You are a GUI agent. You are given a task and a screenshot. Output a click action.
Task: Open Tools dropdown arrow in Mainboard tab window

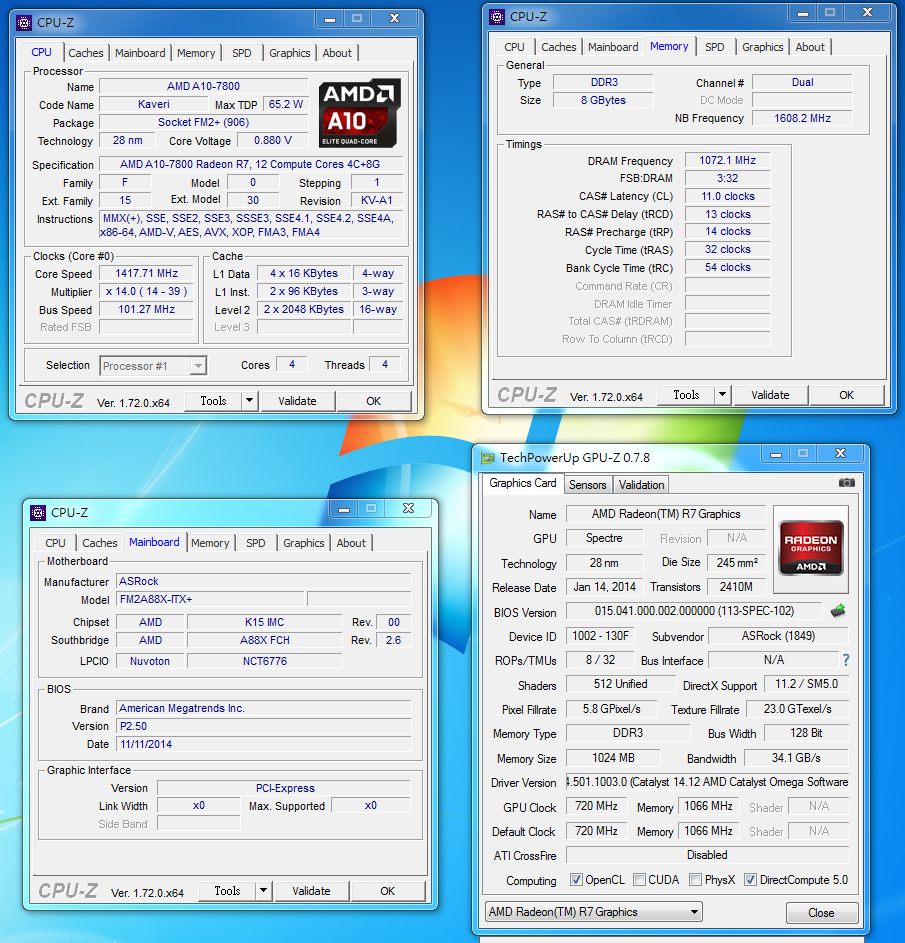[x=263, y=891]
